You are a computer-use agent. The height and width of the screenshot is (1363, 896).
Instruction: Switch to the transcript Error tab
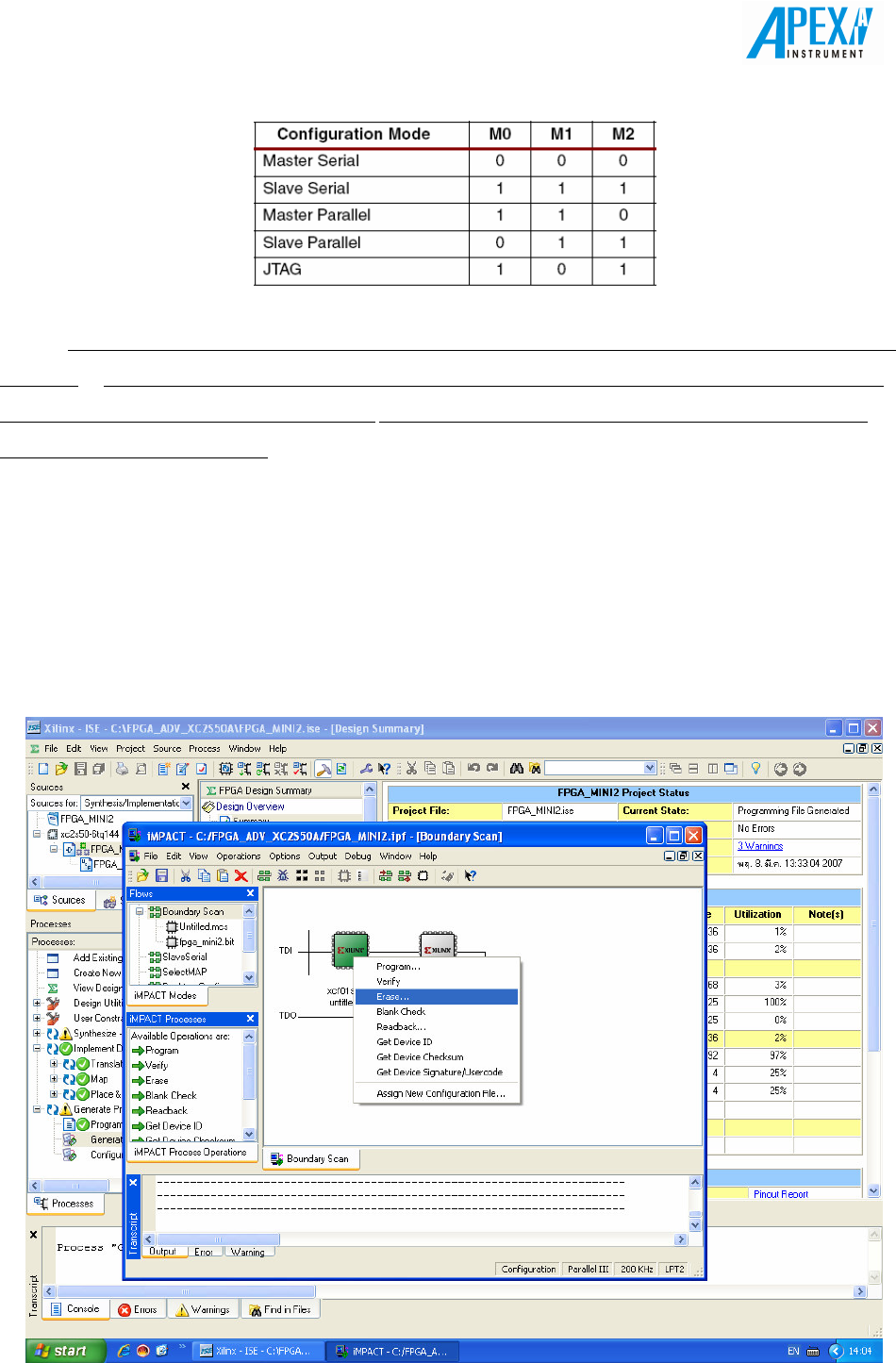pos(204,1253)
